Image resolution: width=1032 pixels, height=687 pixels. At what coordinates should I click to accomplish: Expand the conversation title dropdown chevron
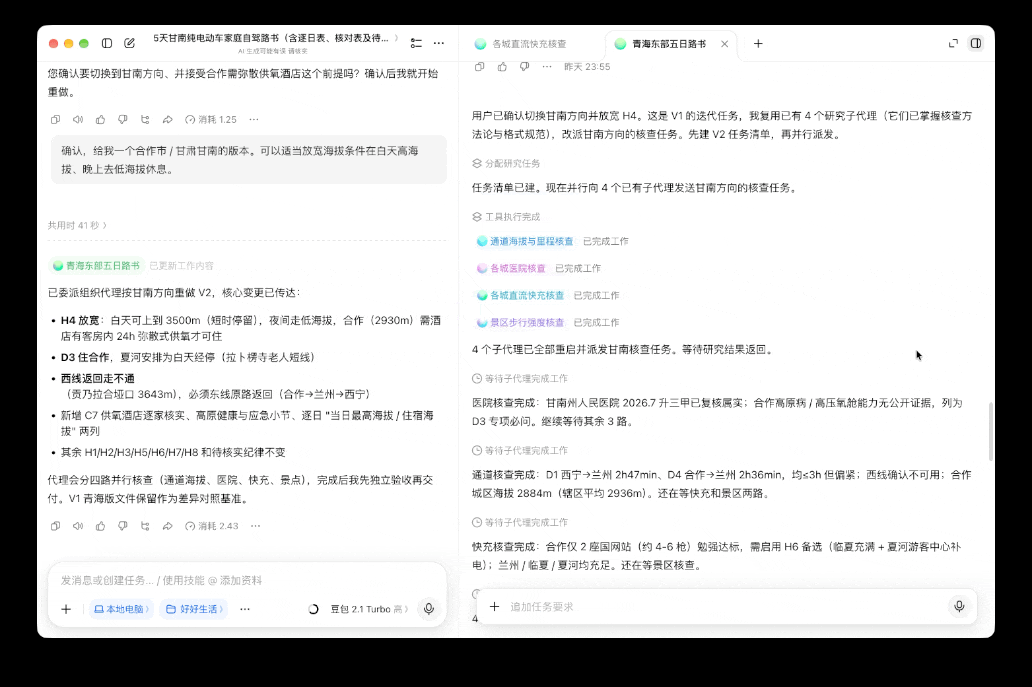pos(396,38)
